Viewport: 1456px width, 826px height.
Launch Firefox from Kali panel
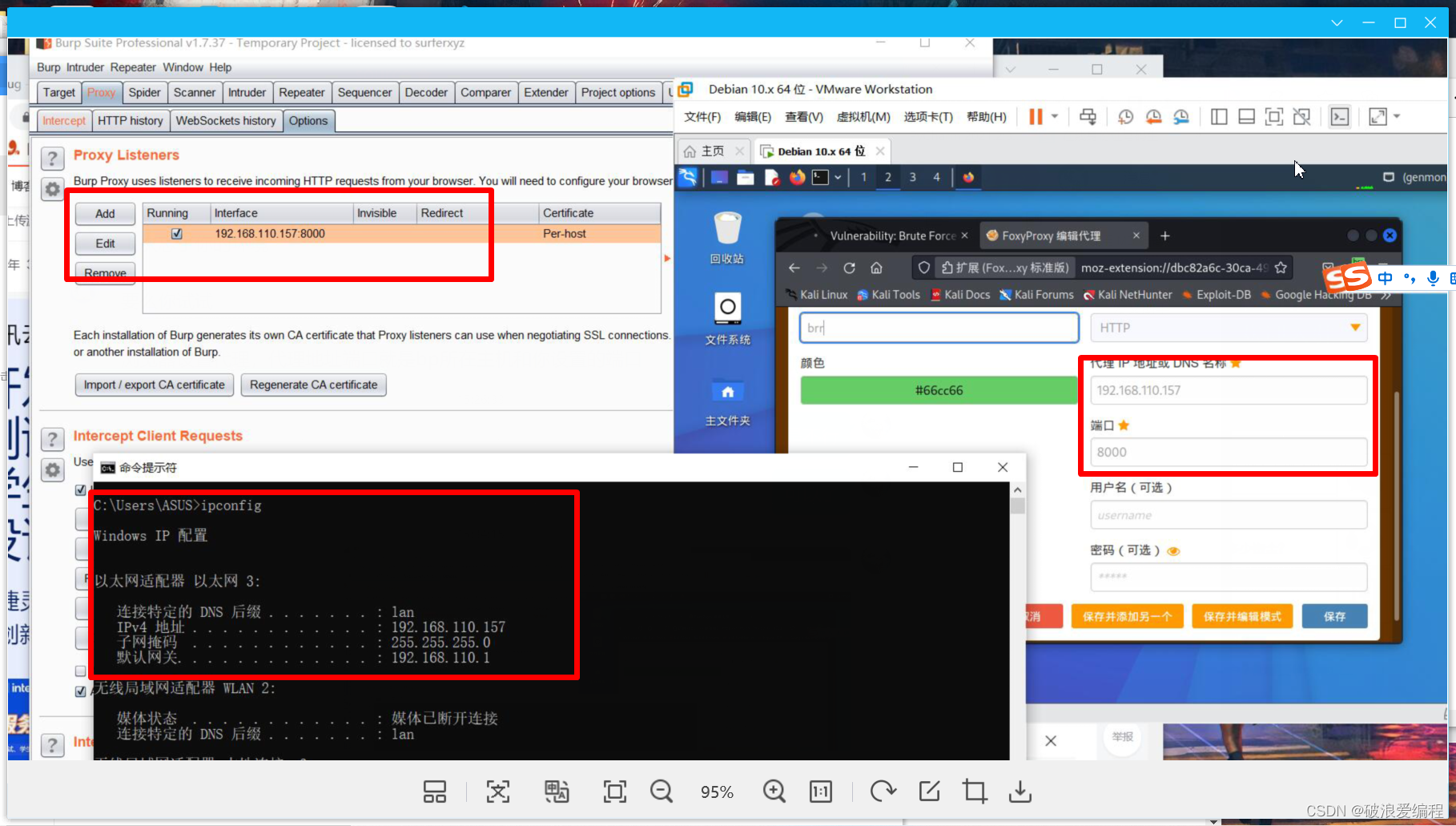point(797,178)
